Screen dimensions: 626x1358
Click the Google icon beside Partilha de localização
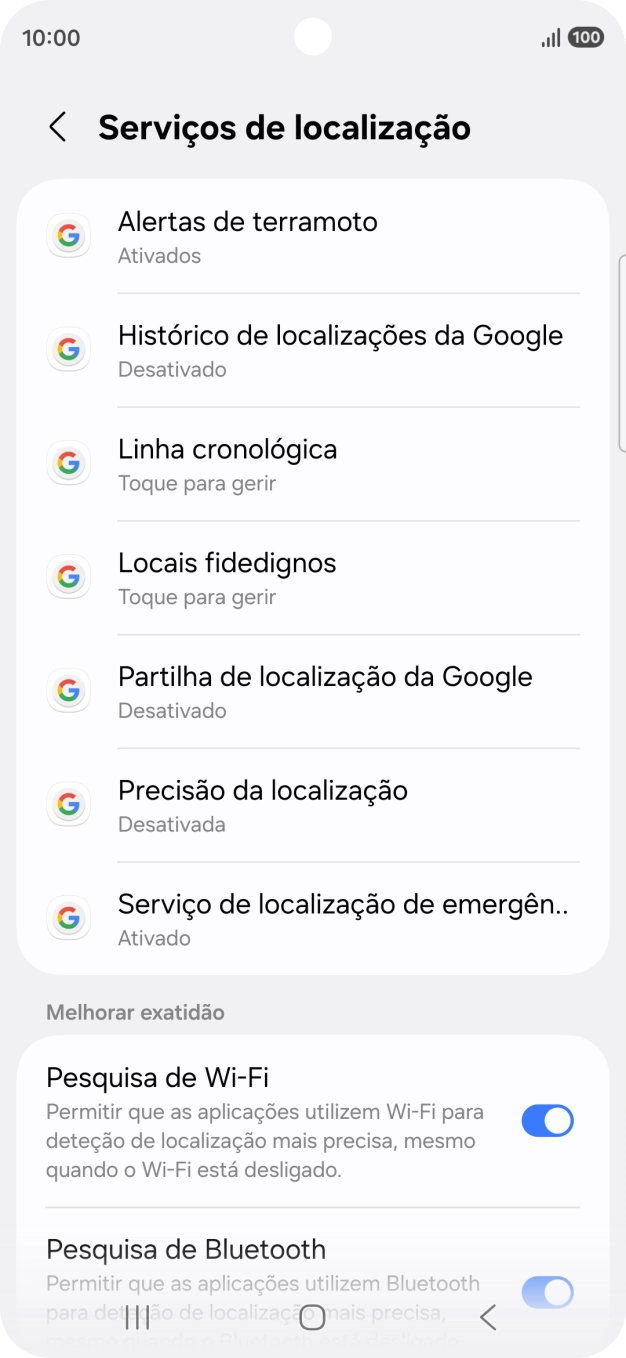pos(68,690)
